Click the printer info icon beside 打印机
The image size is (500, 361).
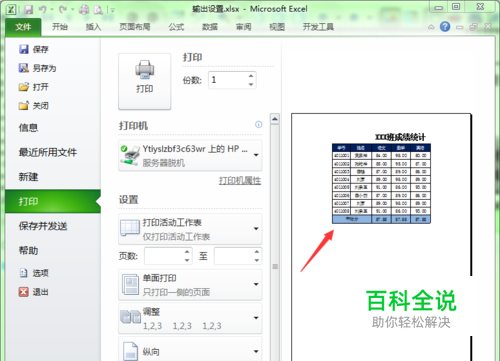259,125
